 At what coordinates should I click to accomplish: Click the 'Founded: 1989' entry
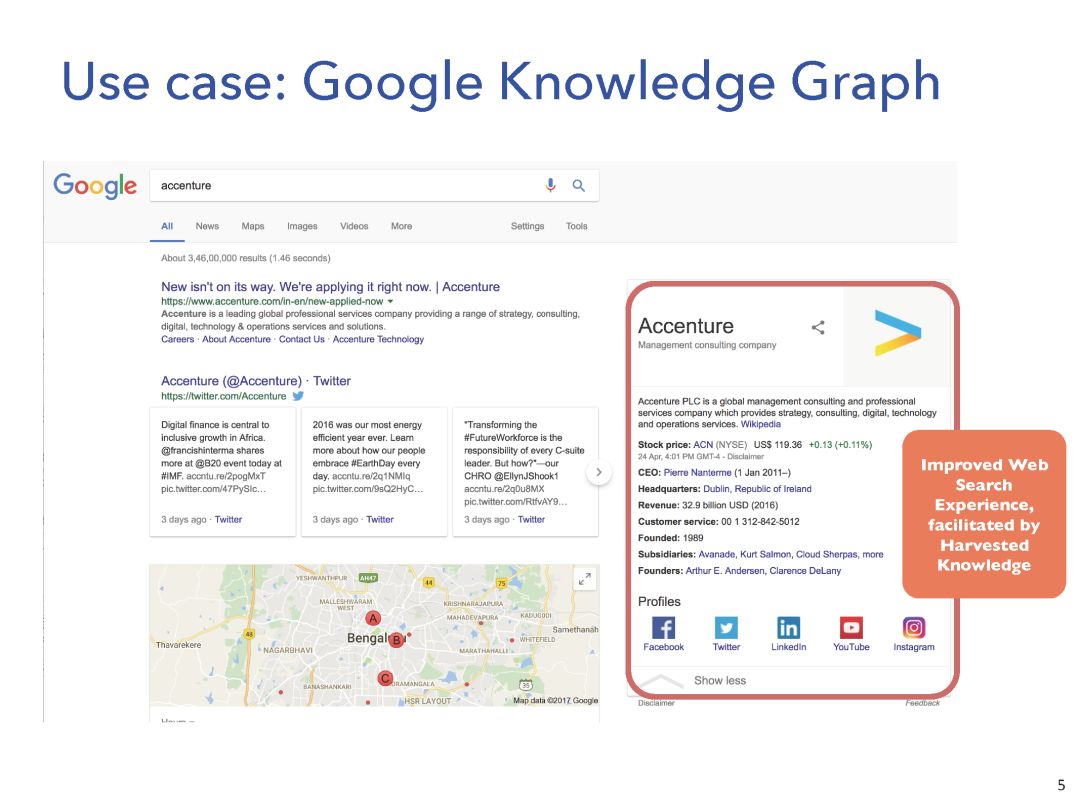(x=670, y=538)
